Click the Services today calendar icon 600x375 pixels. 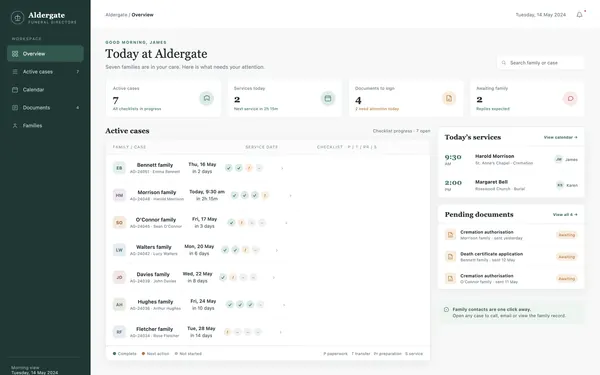pyautogui.click(x=328, y=98)
